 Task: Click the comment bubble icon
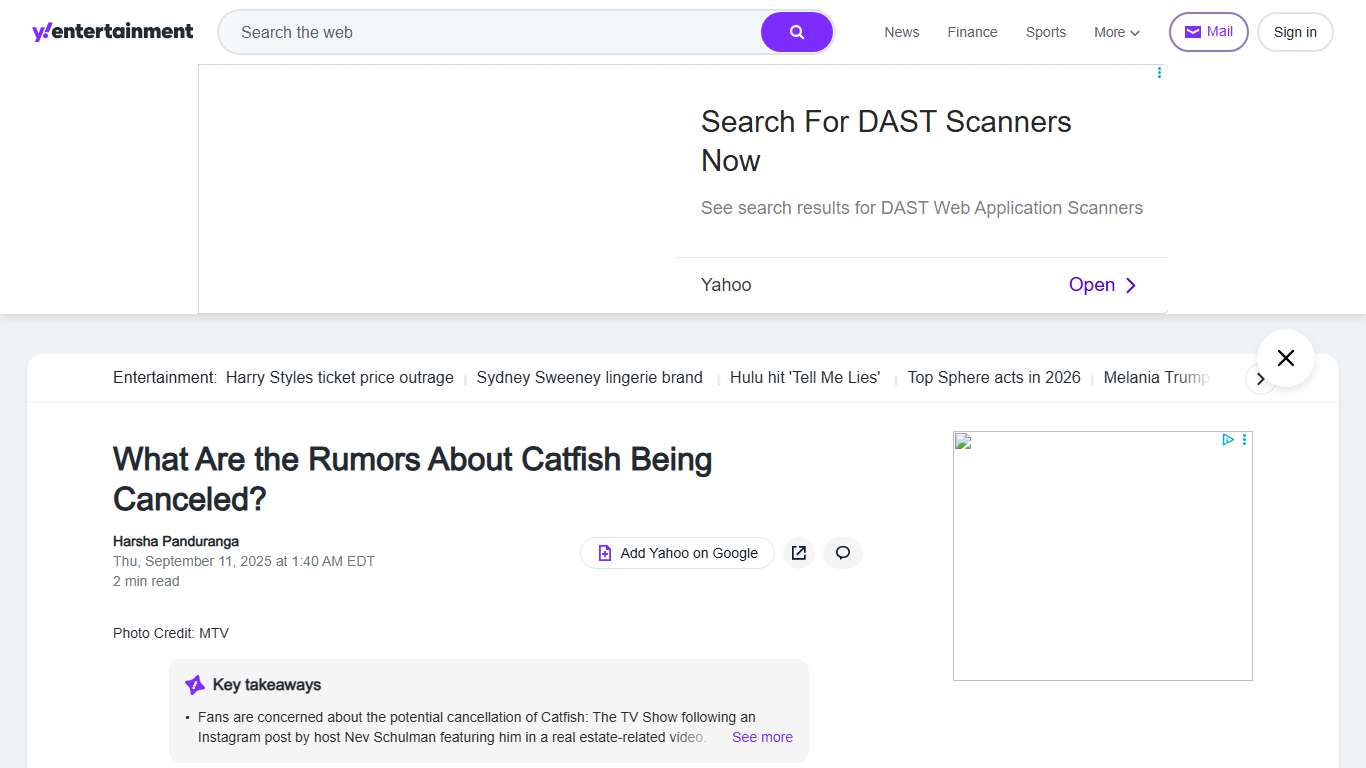[842, 552]
